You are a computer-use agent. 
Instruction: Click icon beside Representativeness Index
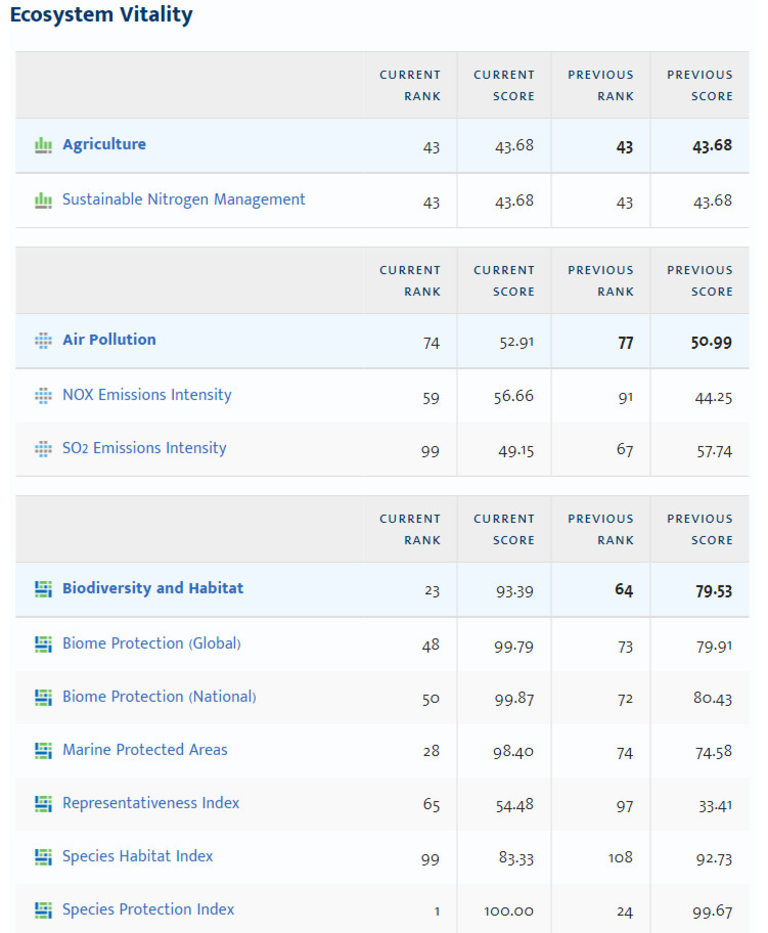(43, 803)
